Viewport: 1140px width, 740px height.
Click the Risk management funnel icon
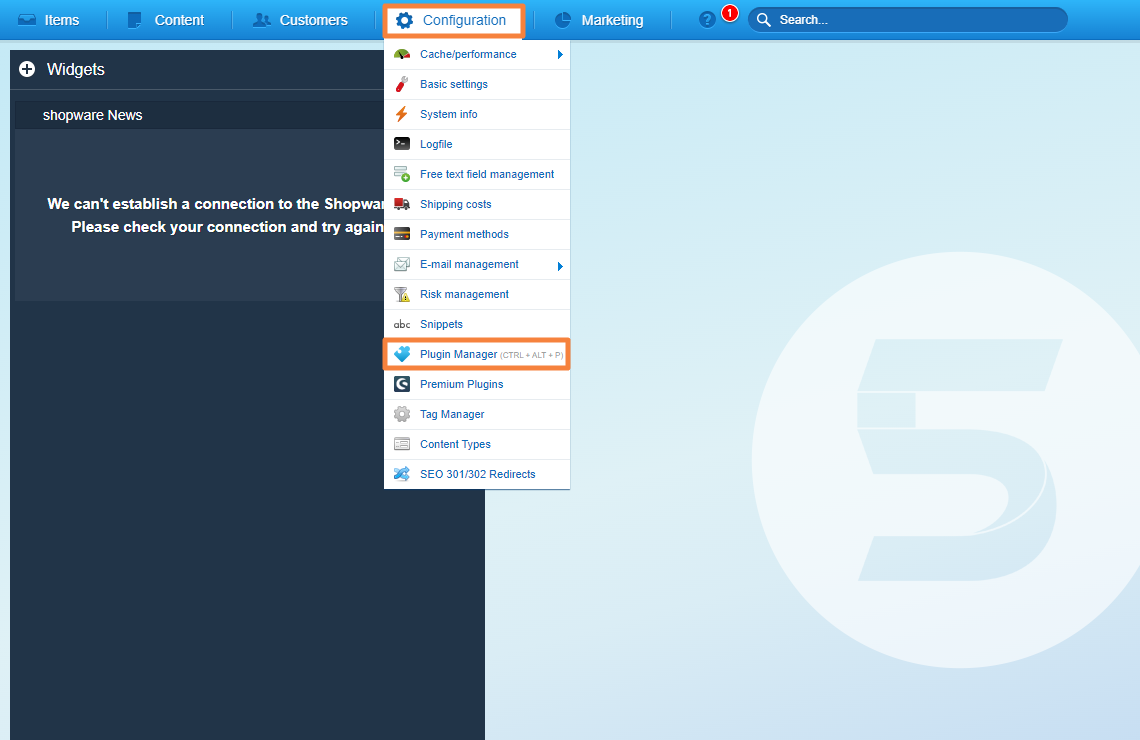[x=402, y=294]
